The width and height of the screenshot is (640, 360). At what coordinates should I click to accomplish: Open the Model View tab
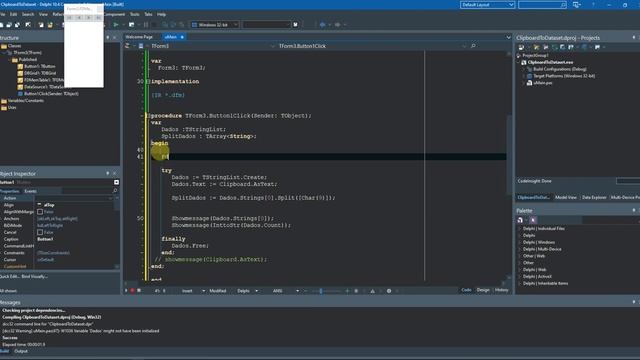point(566,198)
